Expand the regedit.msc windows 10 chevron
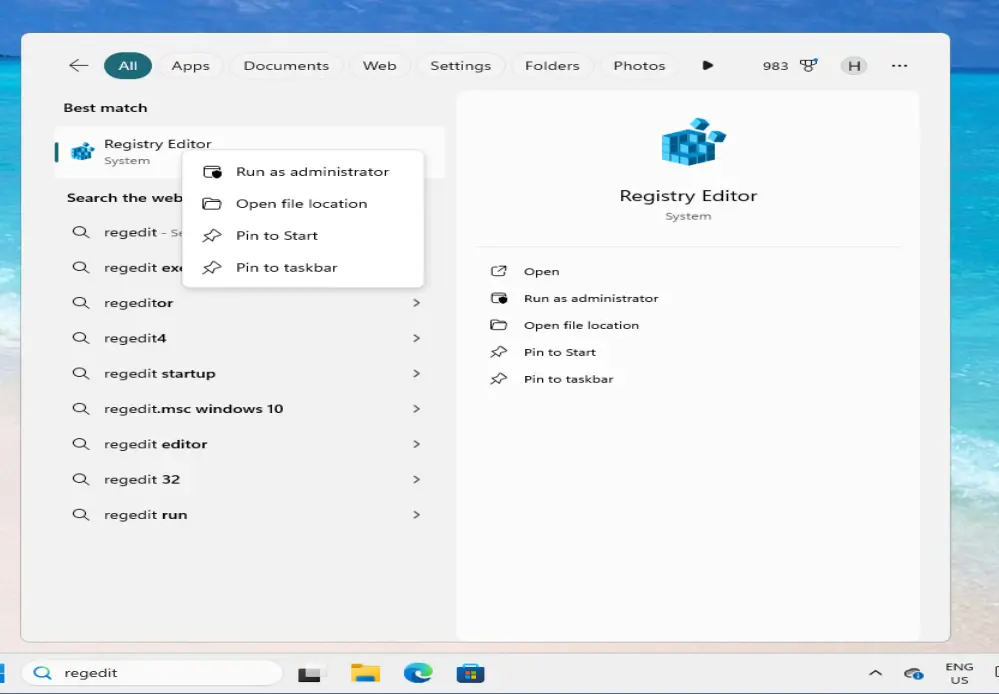999x694 pixels. pyautogui.click(x=416, y=408)
